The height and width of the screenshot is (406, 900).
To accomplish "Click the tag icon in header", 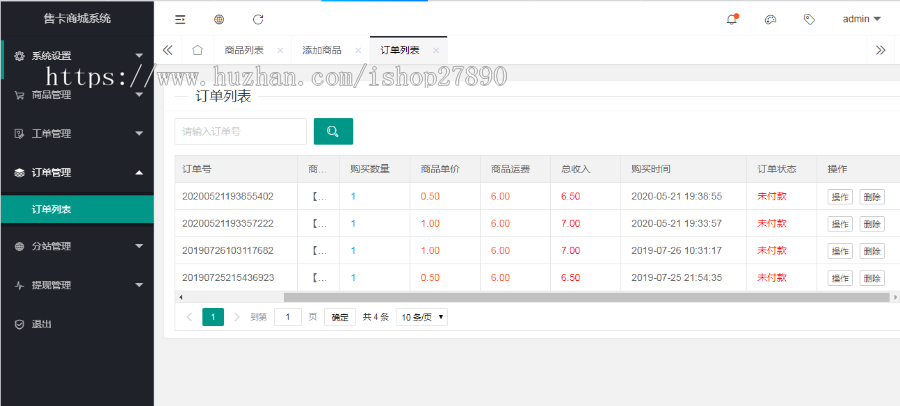I will [809, 20].
